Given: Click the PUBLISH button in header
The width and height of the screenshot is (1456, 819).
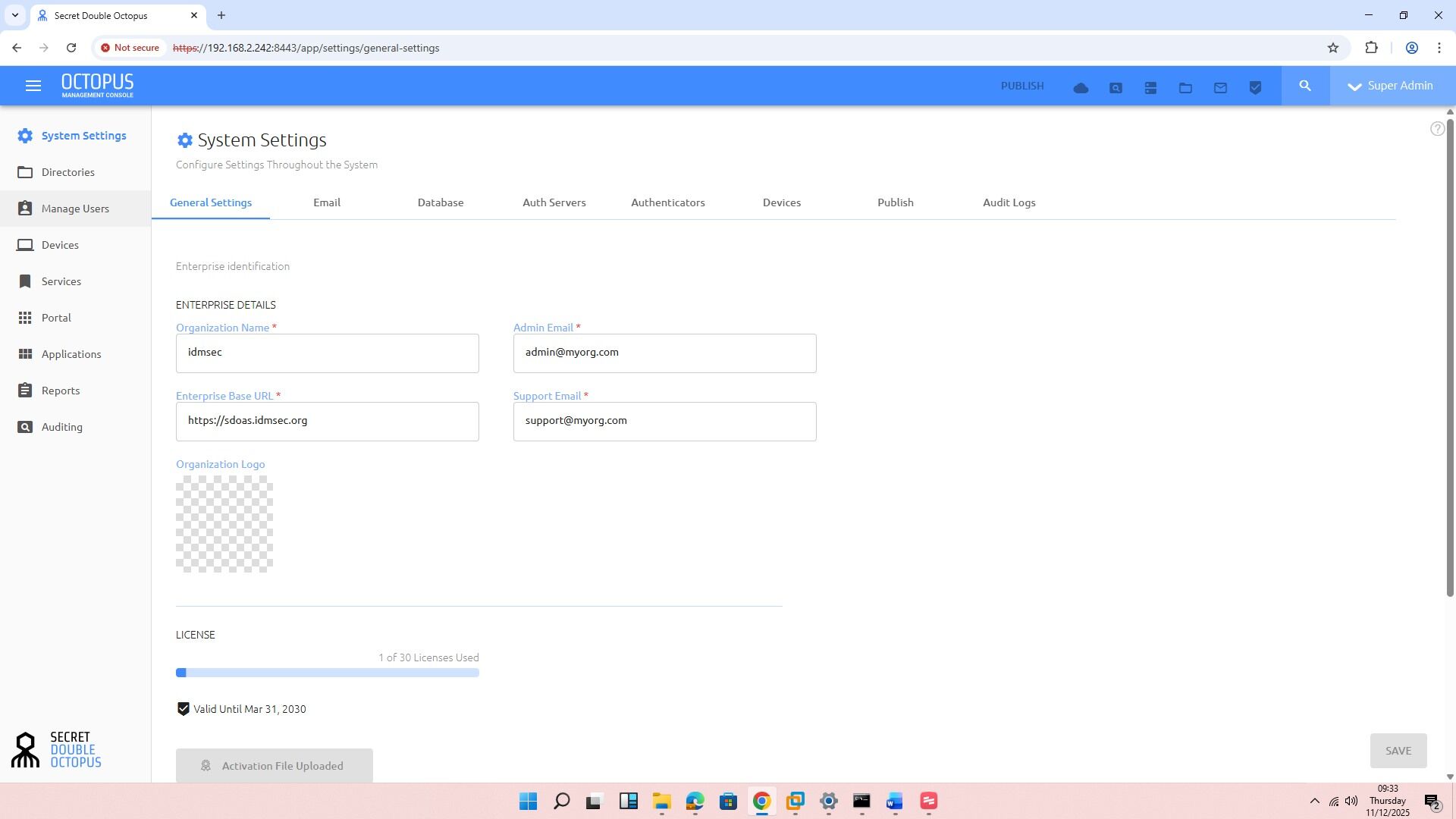Looking at the screenshot, I should pos(1022,86).
